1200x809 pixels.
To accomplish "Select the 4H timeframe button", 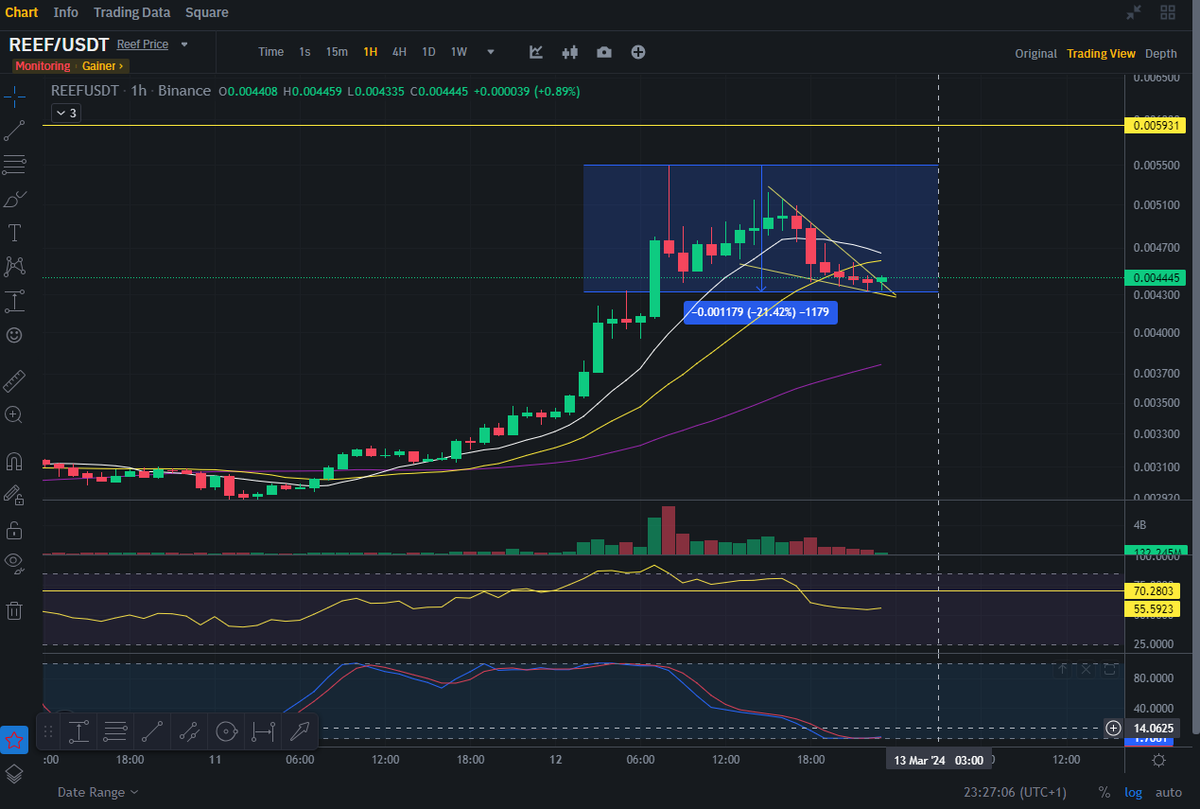I will pyautogui.click(x=399, y=51).
